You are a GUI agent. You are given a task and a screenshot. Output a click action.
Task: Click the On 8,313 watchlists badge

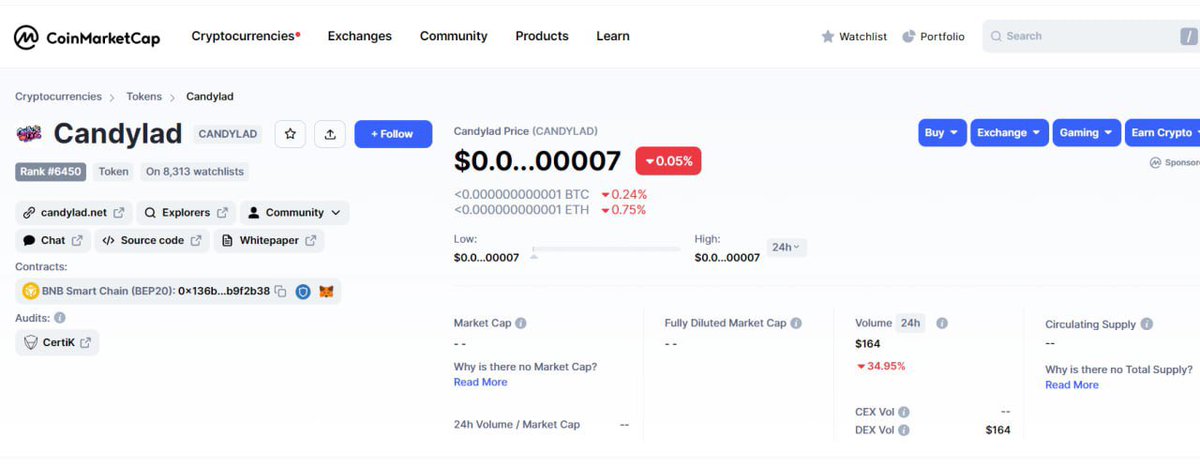(195, 172)
